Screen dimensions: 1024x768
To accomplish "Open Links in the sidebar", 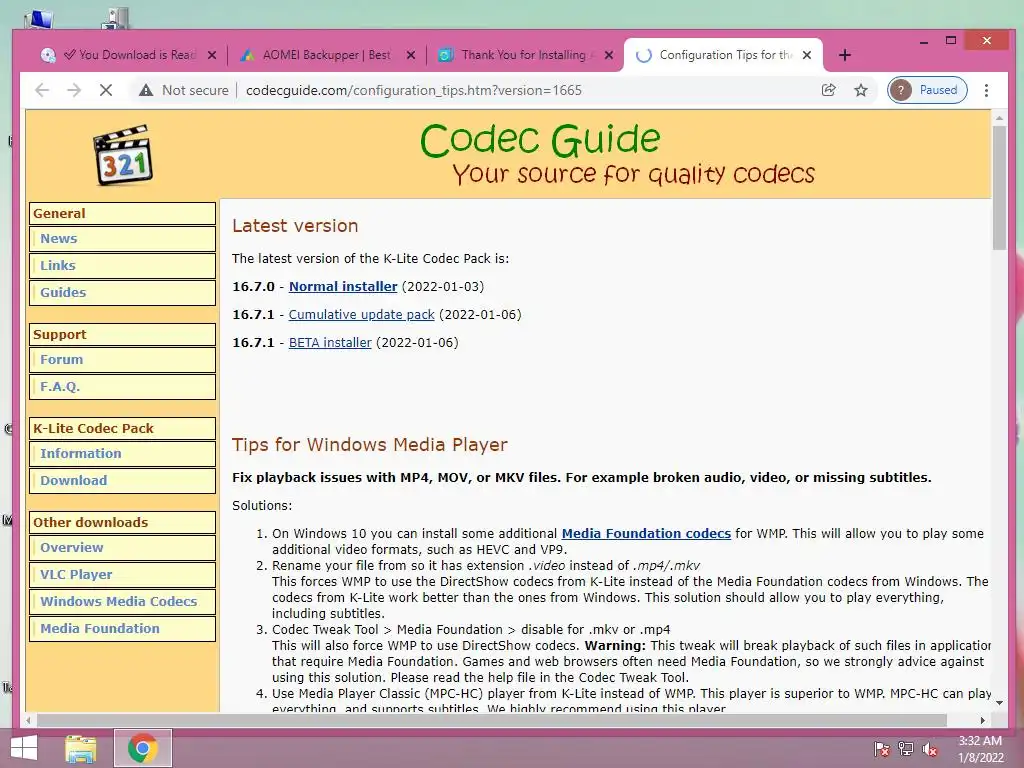I will point(123,266).
